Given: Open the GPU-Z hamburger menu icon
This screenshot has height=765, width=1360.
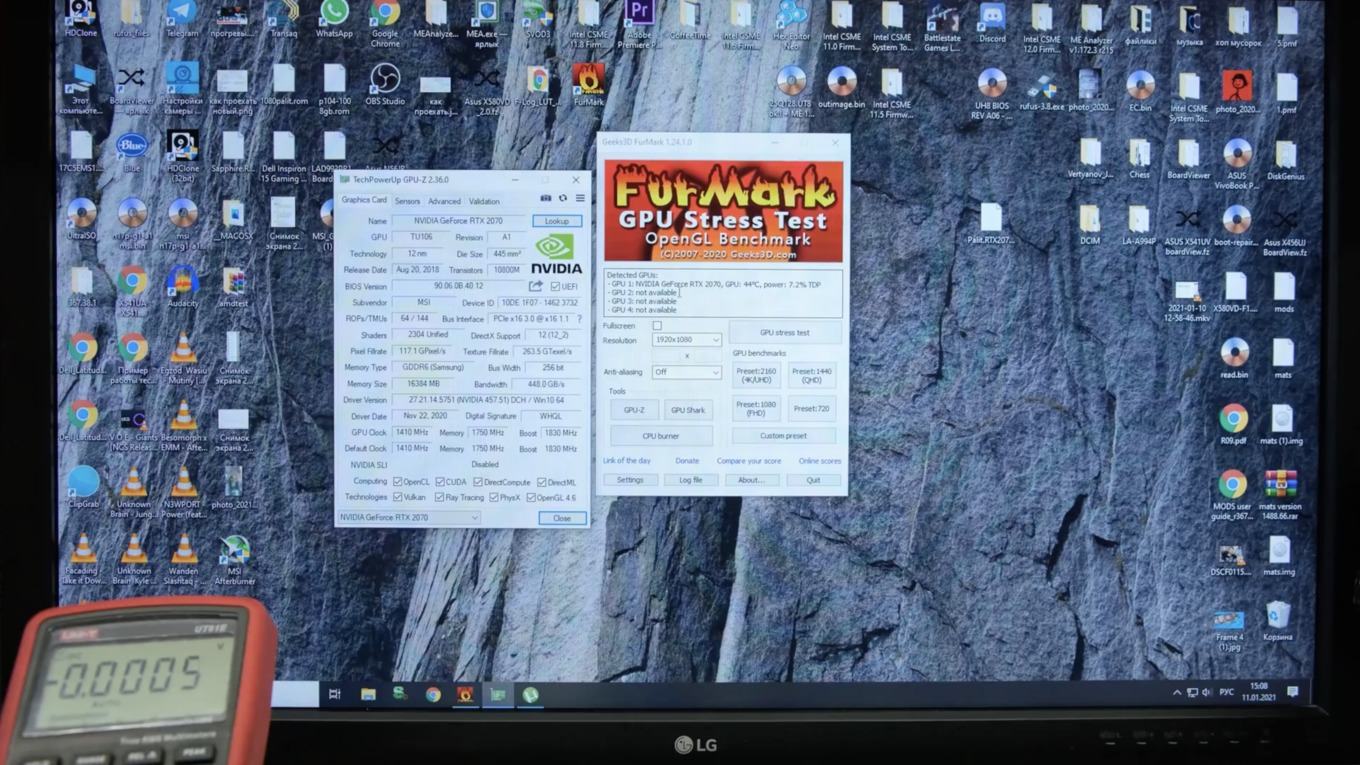Looking at the screenshot, I should click(x=579, y=199).
